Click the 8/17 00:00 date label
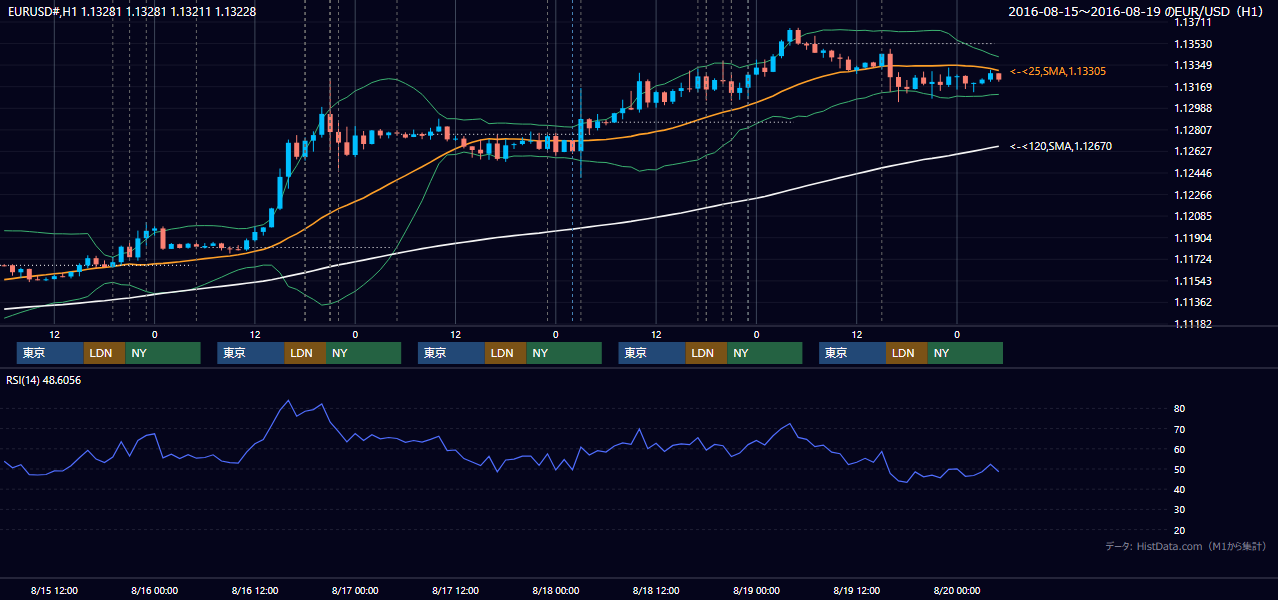1278x600 pixels. click(x=355, y=590)
